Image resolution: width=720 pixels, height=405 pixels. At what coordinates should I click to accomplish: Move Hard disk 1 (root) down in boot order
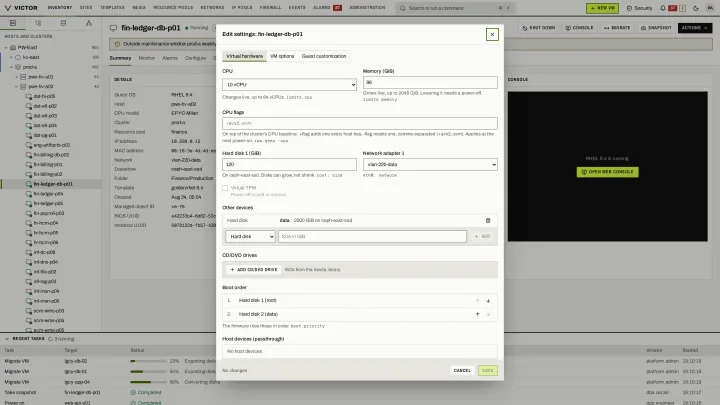coord(488,301)
